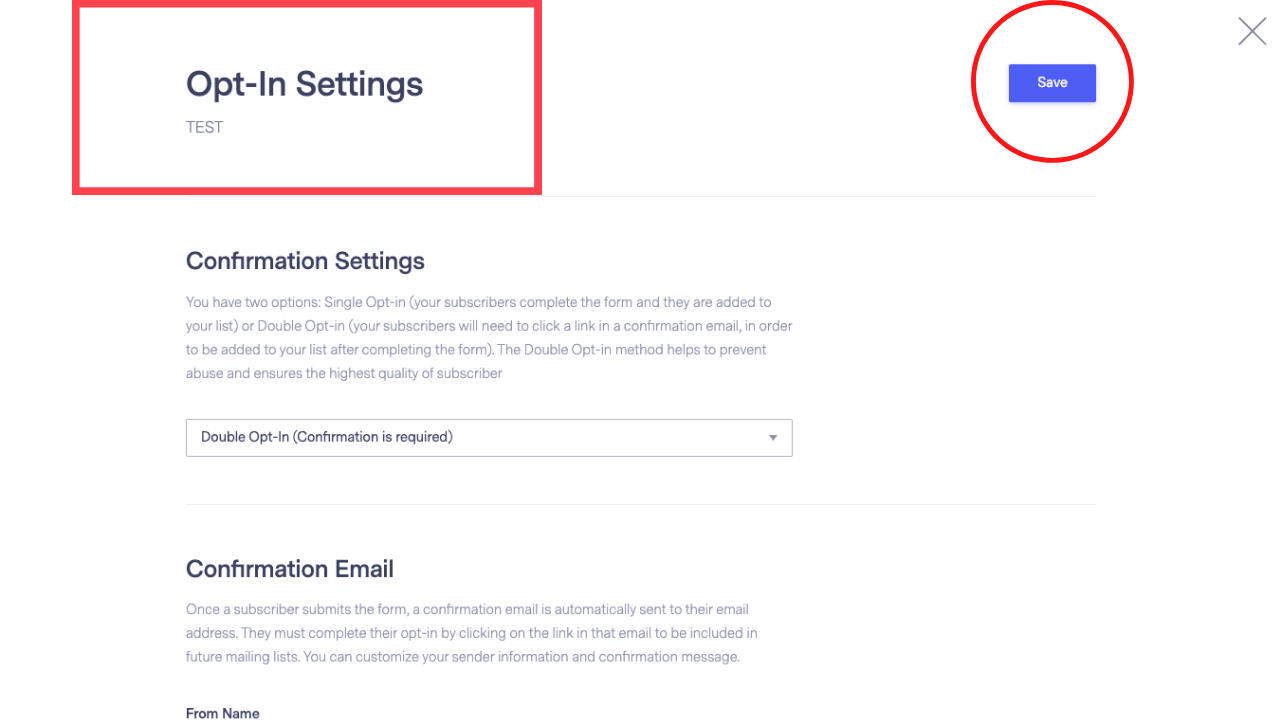This screenshot has height=720, width=1280.
Task: Click the Confirmation Settings section heading
Action: tap(305, 261)
